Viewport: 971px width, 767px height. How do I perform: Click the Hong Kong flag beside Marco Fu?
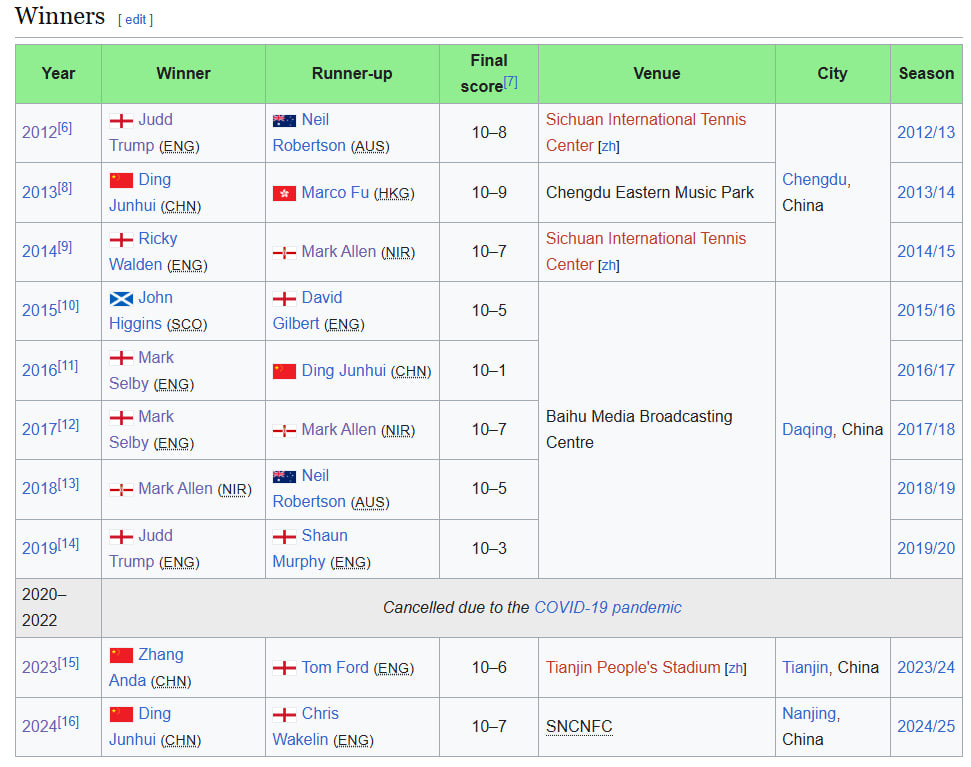(x=284, y=193)
